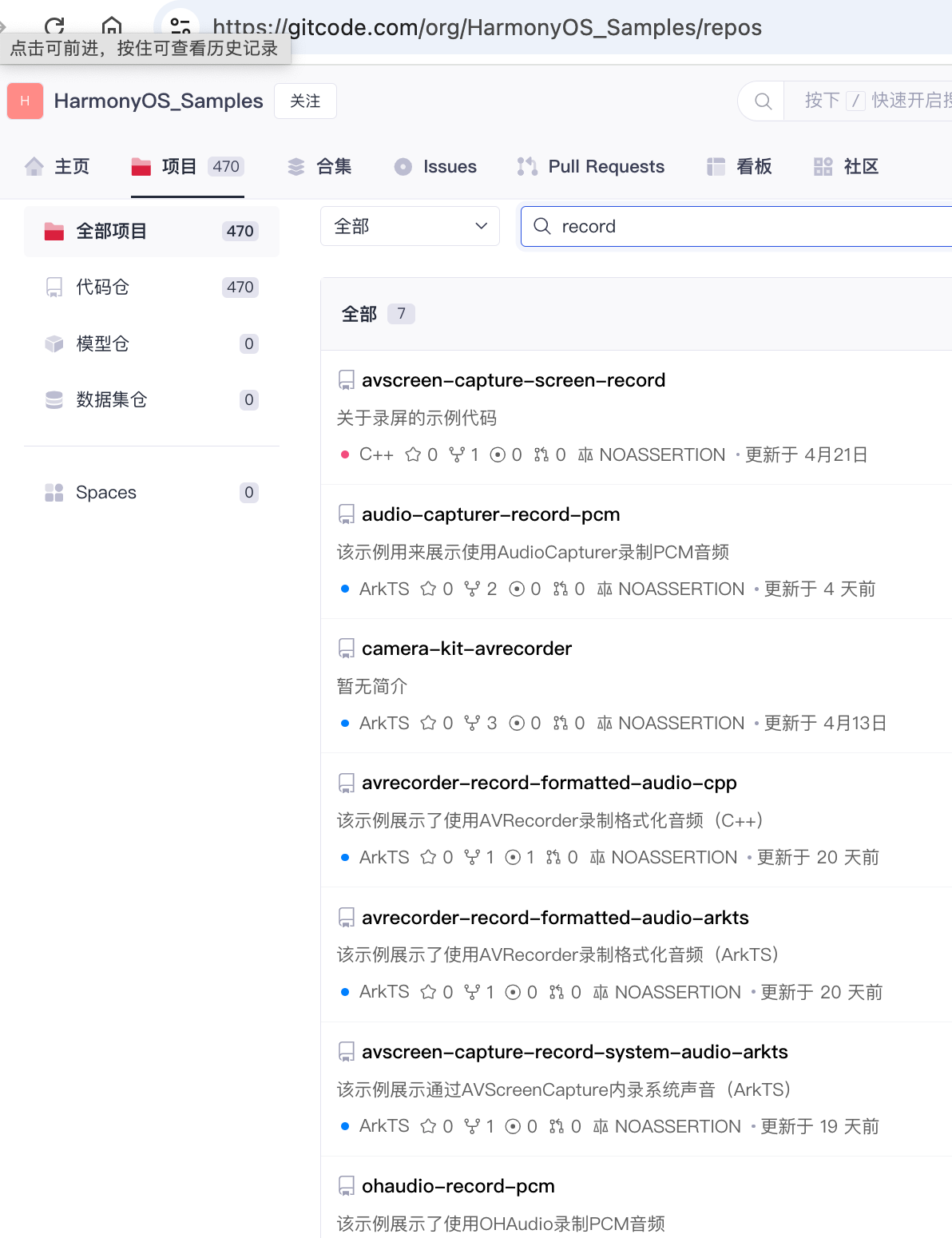952x1238 pixels.
Task: Open avrecorder-record-formatted-audio-arkts repository link
Action: [x=555, y=918]
